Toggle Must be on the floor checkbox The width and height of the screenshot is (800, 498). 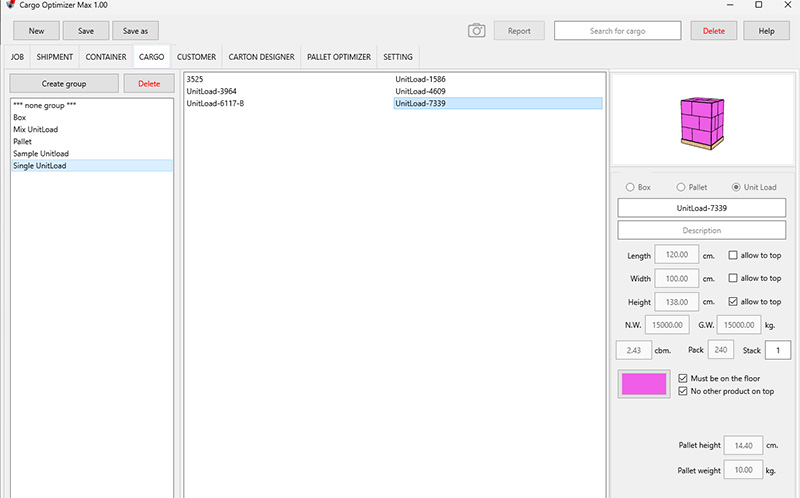pos(683,378)
